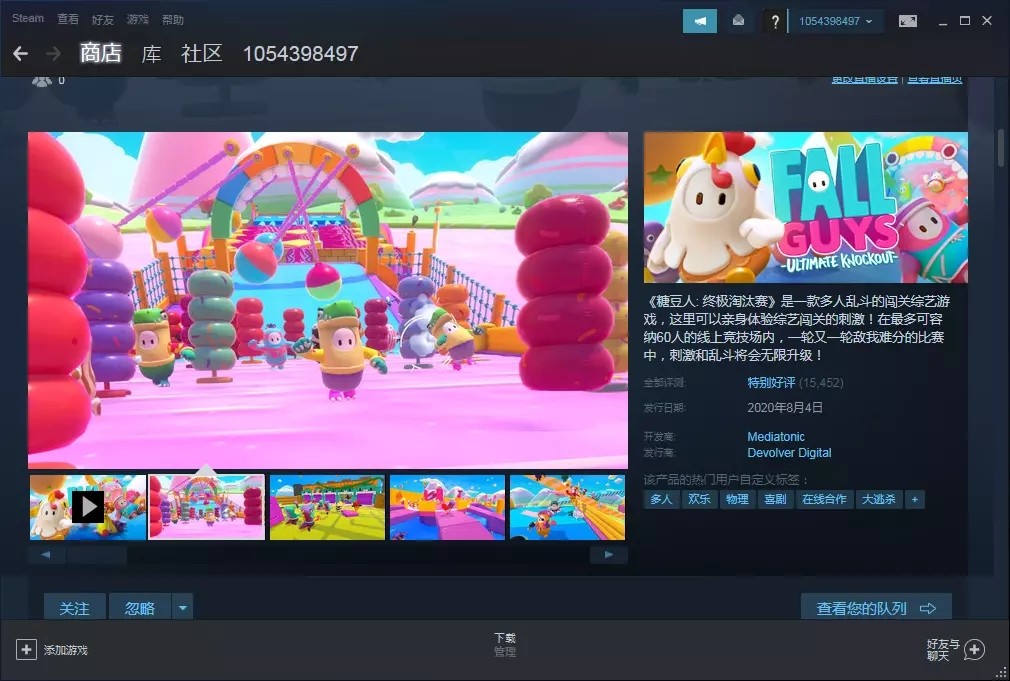1010x681 pixels.
Task: Click the 关注 follow button
Action: (75, 608)
